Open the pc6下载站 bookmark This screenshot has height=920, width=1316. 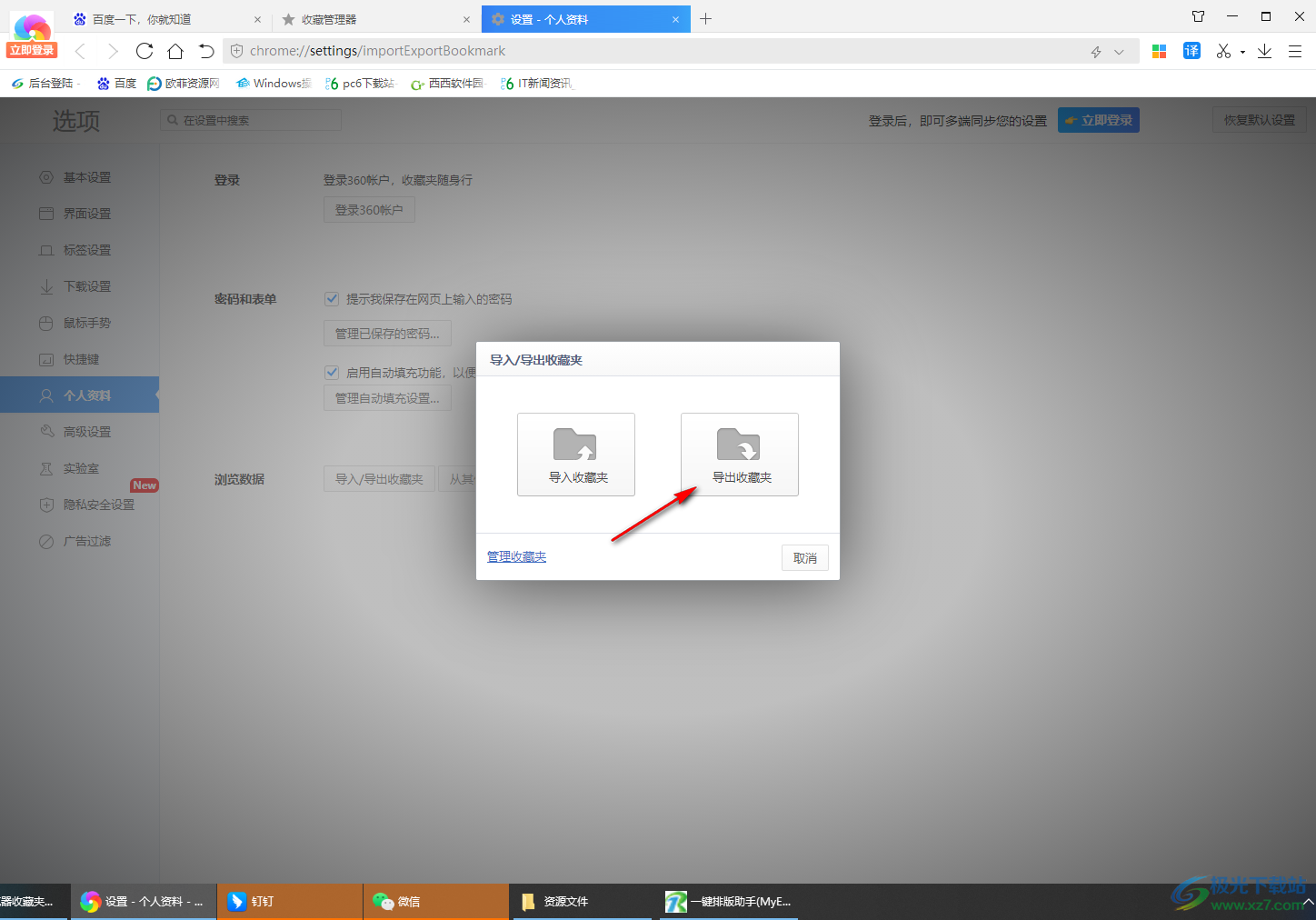[360, 83]
